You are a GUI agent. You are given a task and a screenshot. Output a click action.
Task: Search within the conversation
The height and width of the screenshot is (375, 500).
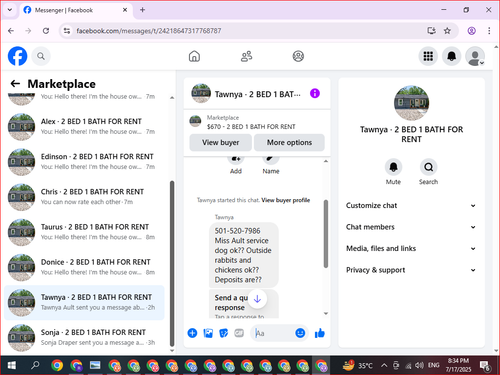coord(428,167)
